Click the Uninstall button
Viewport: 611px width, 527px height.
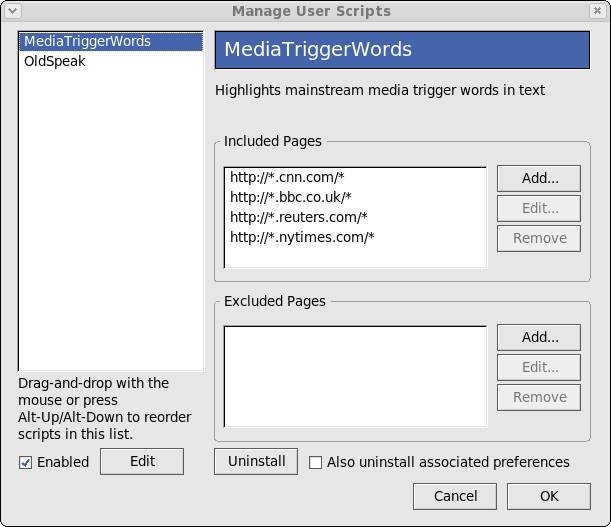(256, 462)
